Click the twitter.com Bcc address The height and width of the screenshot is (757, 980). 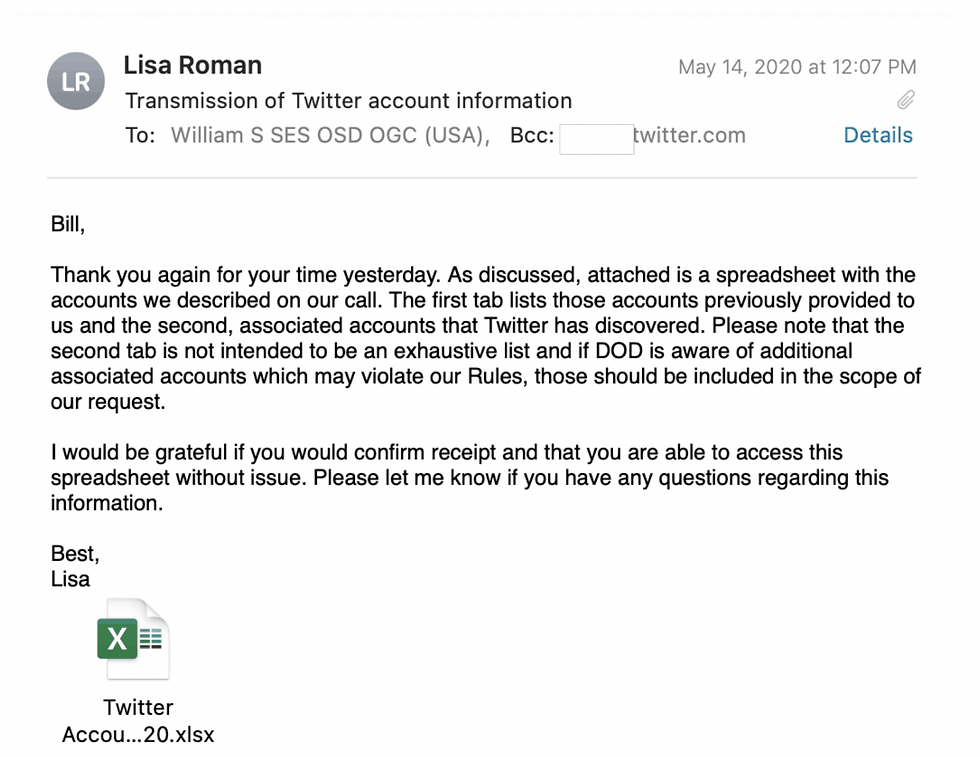[690, 136]
